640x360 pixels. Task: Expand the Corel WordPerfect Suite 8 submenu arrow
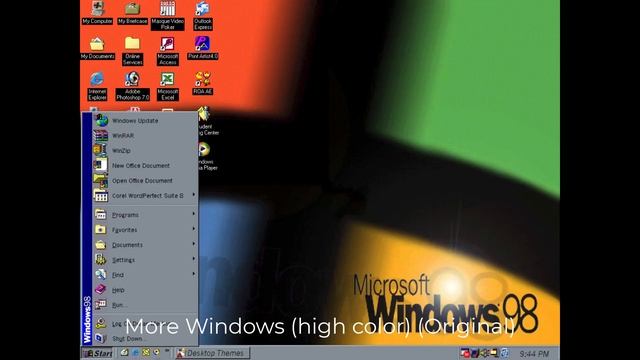[x=193, y=195]
